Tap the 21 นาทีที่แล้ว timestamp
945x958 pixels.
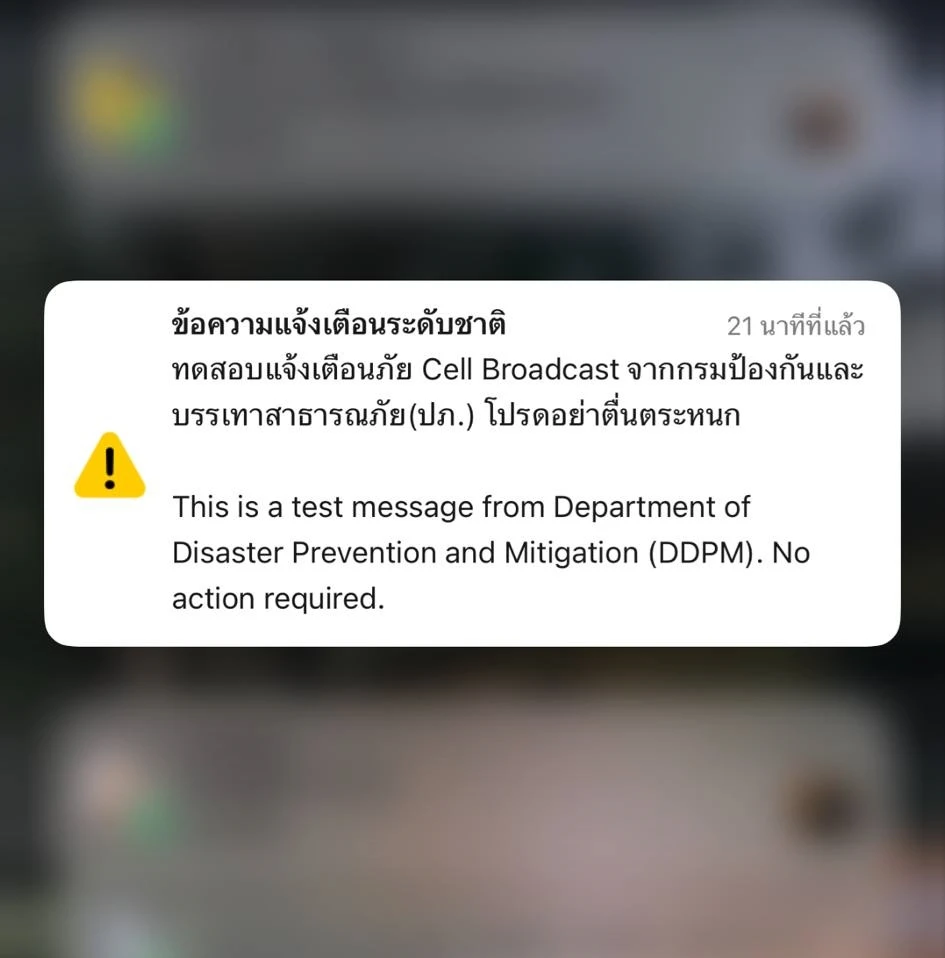[796, 326]
